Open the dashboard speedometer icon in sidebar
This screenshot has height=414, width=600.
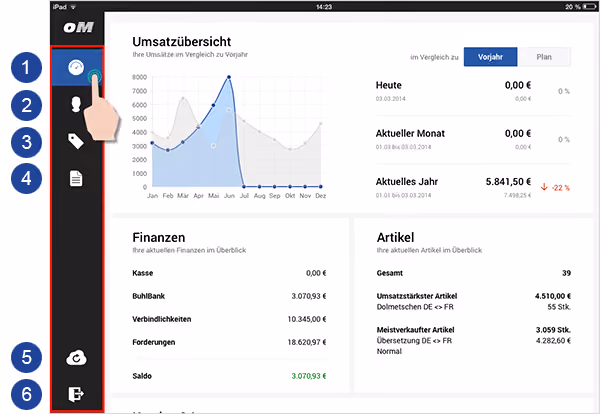pos(76,67)
